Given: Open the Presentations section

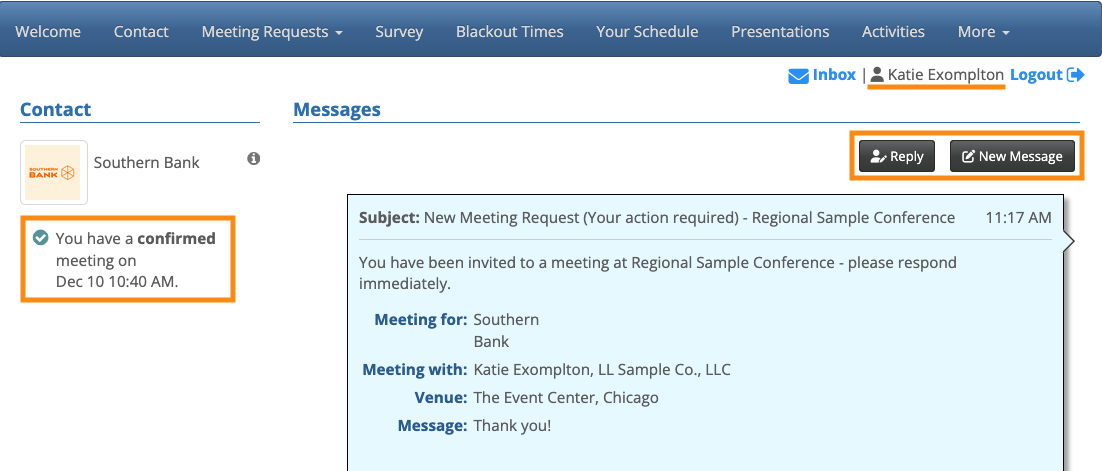Looking at the screenshot, I should pyautogui.click(x=780, y=32).
